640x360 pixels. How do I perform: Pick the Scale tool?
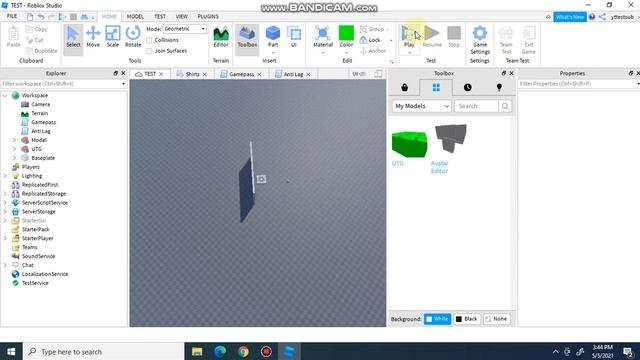[113, 37]
